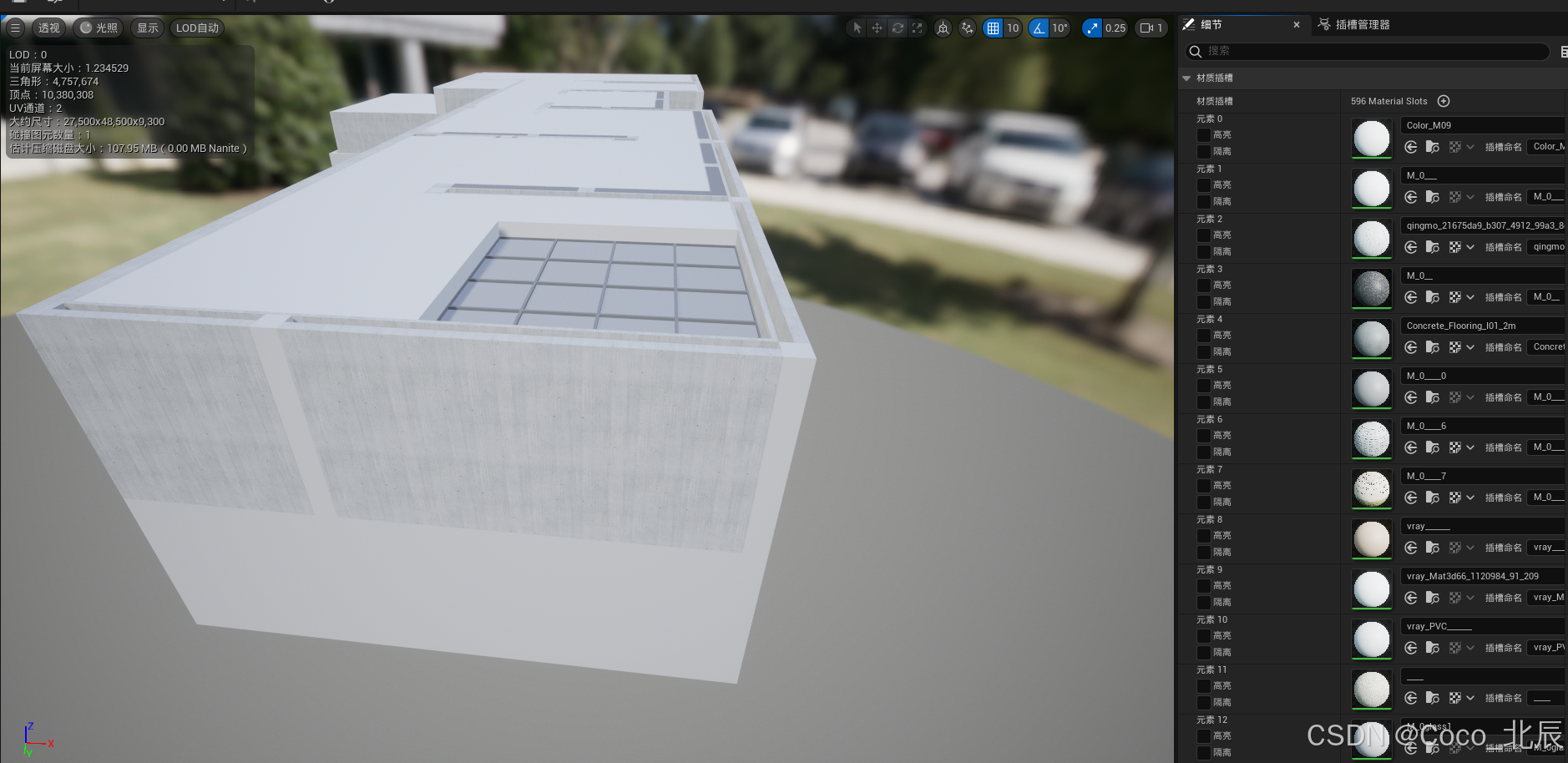Switch to the 插槽管理器 socket manager tab
Screen dimensions: 1568x763
1354,25
